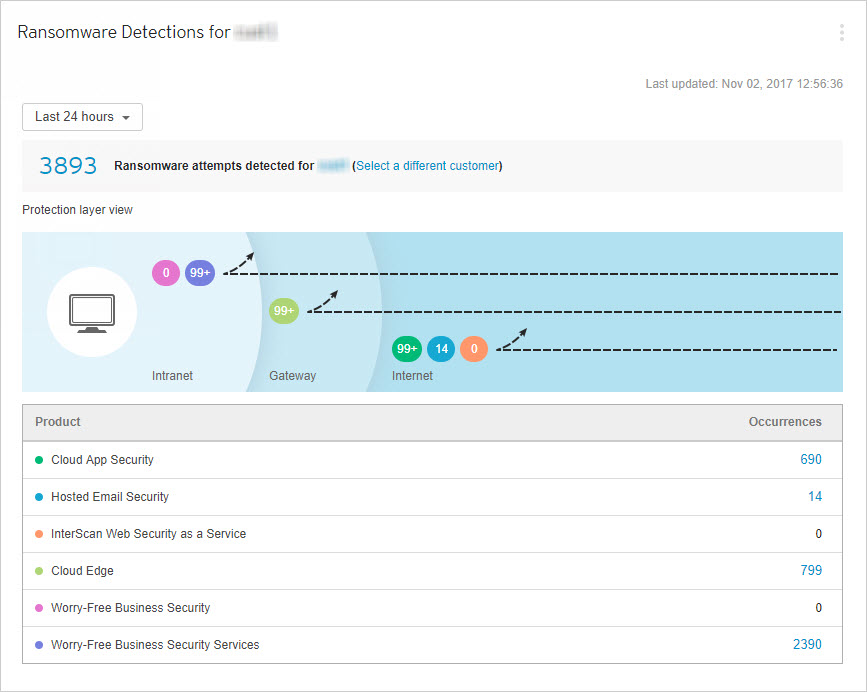Click the light green 99+ Gateway bubble
Viewport: 867px width, 692px height.
coord(284,311)
